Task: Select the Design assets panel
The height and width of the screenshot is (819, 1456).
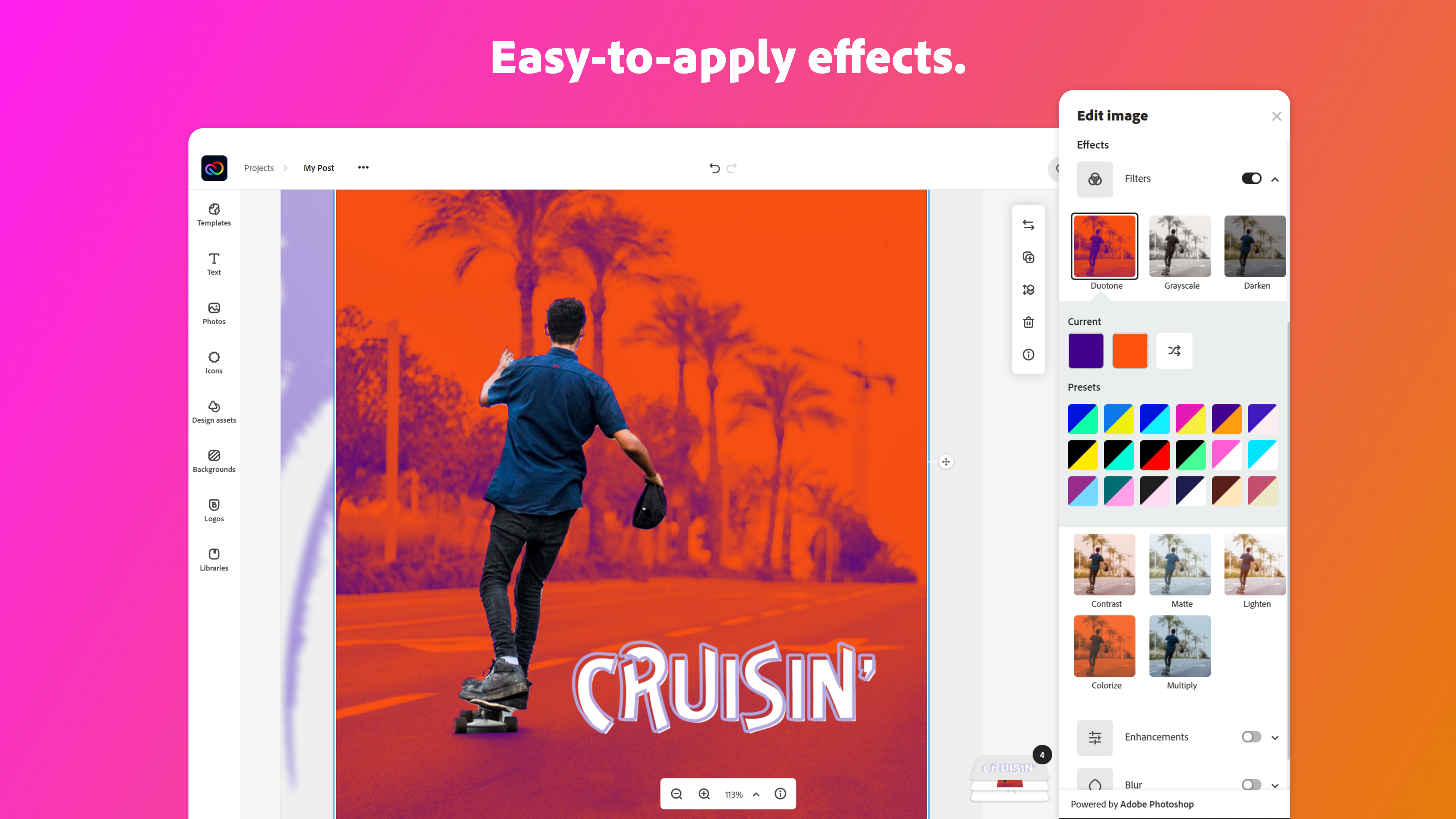Action: [214, 411]
